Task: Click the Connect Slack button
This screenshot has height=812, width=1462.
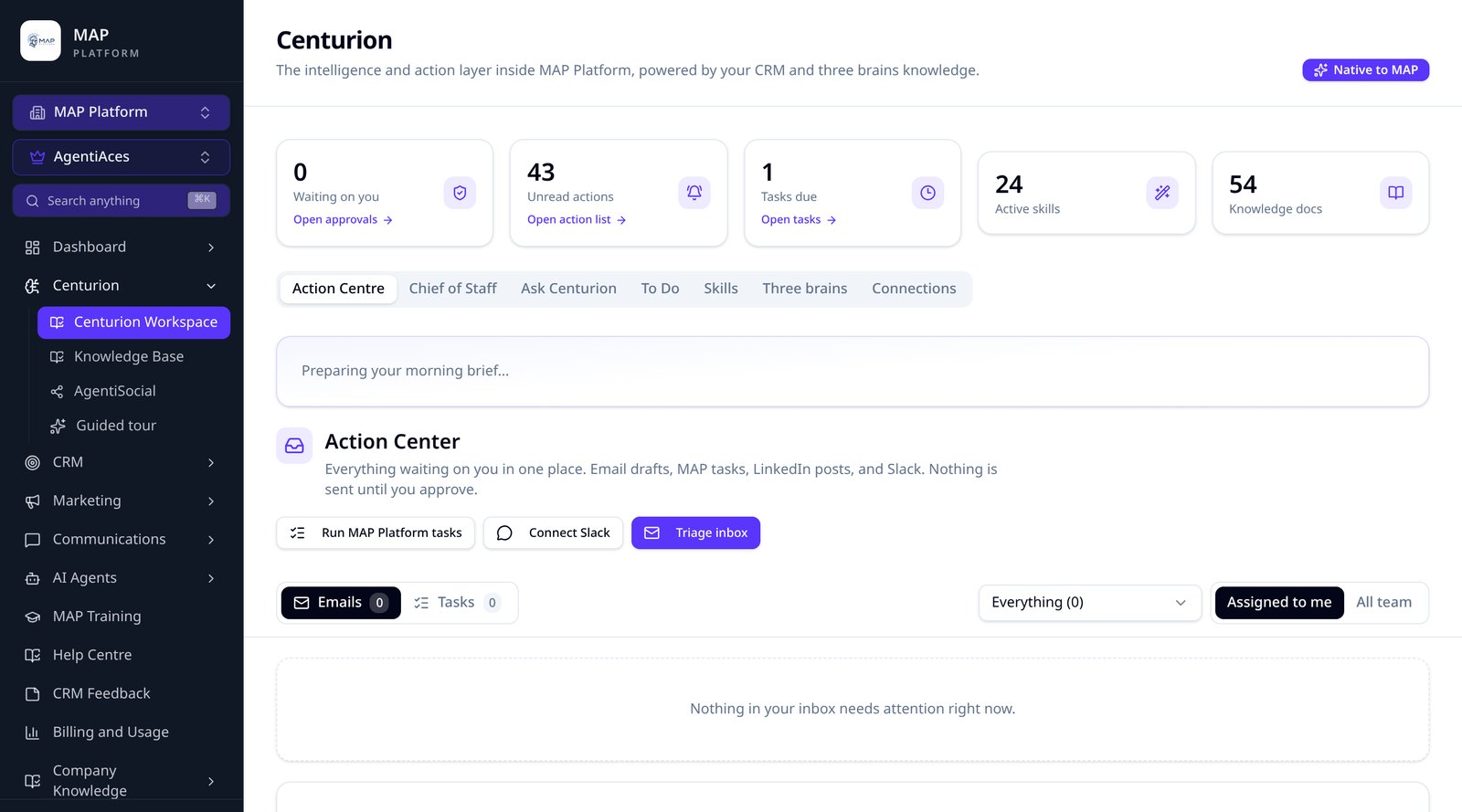Action: tap(554, 533)
